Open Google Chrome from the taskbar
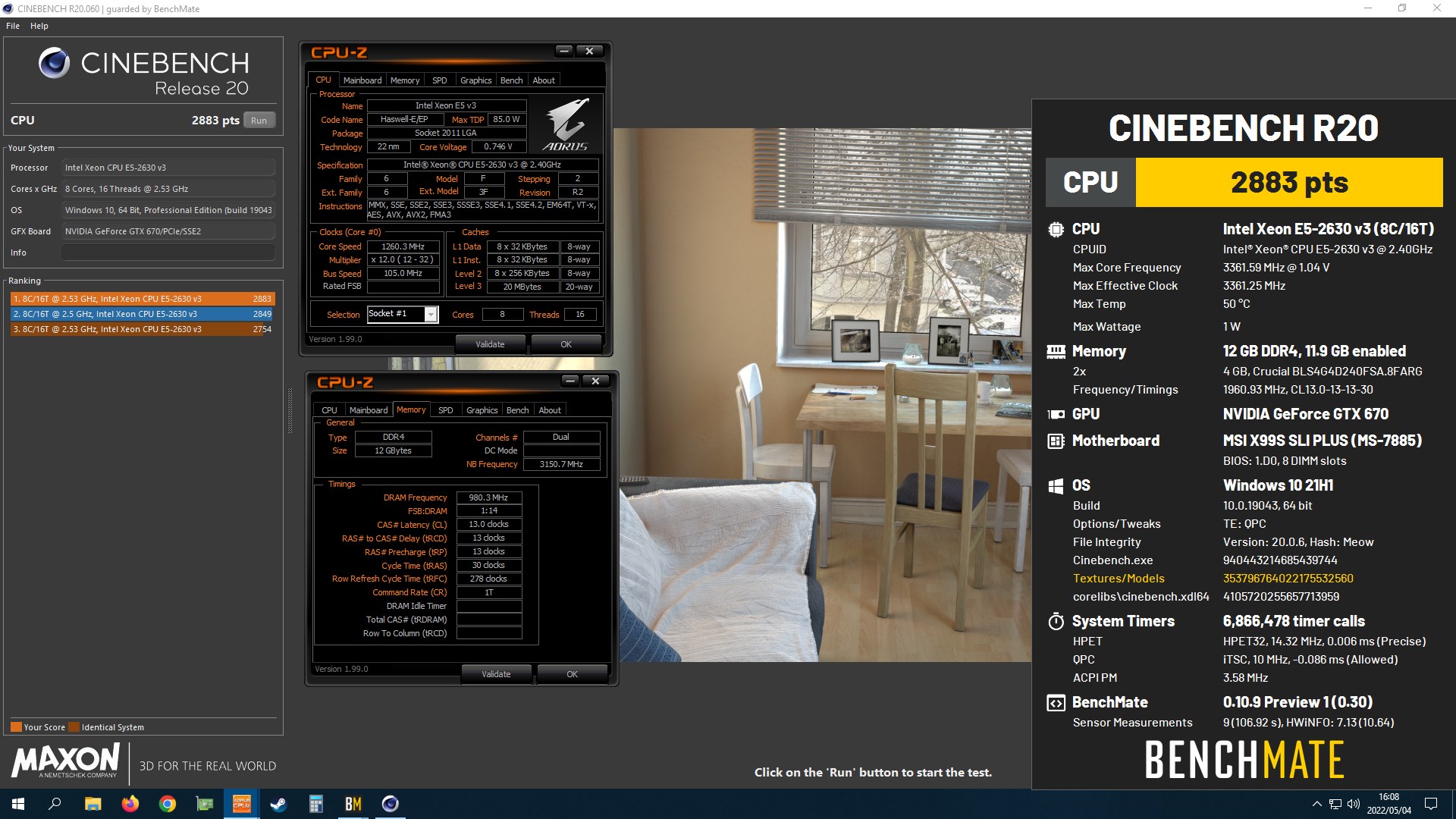The height and width of the screenshot is (819, 1456). [168, 804]
